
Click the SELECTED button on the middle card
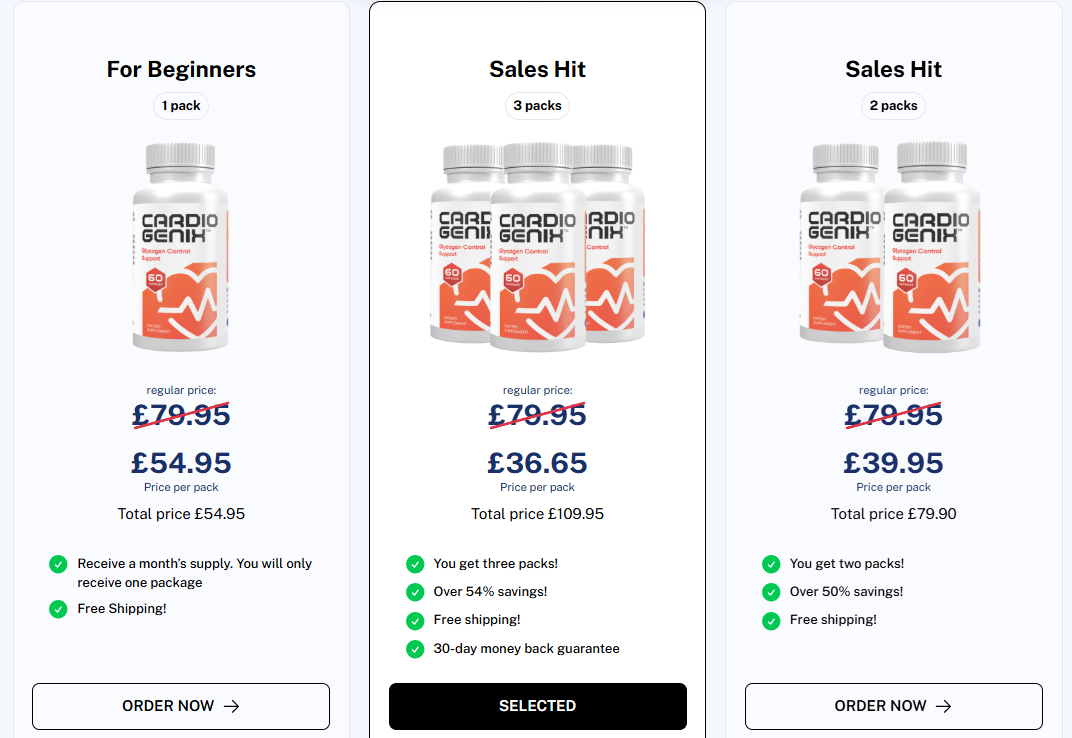tap(537, 706)
